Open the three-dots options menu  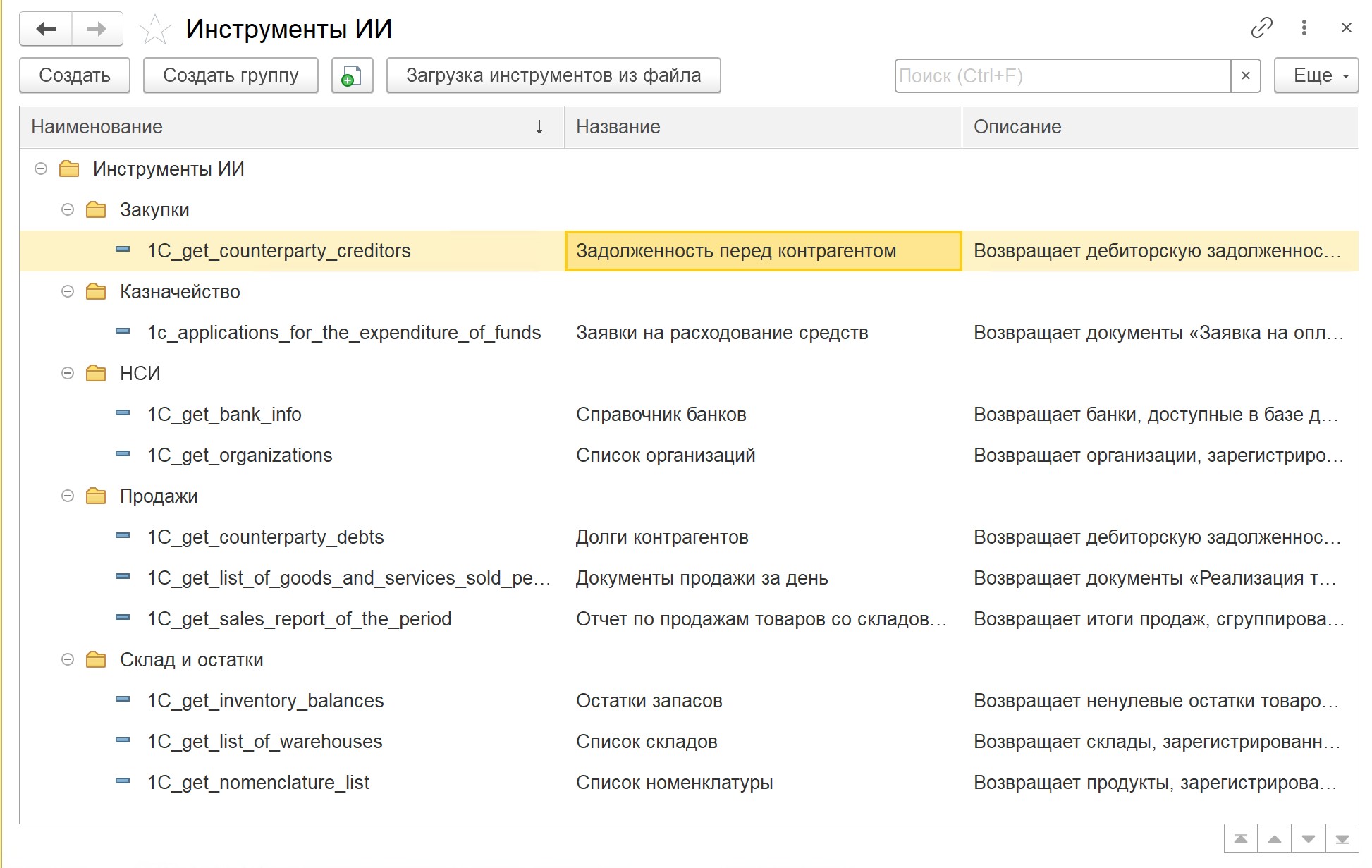[1304, 28]
